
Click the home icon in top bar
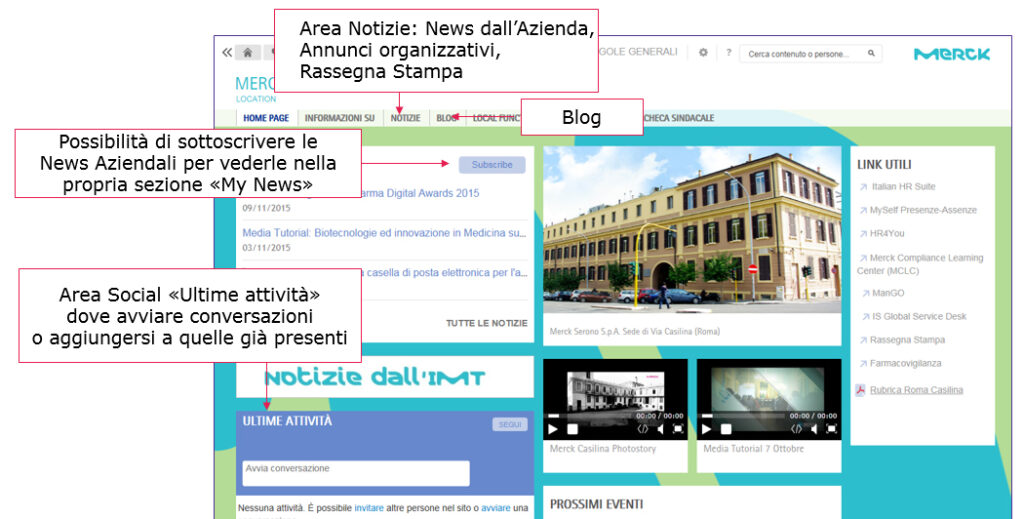pyautogui.click(x=248, y=53)
